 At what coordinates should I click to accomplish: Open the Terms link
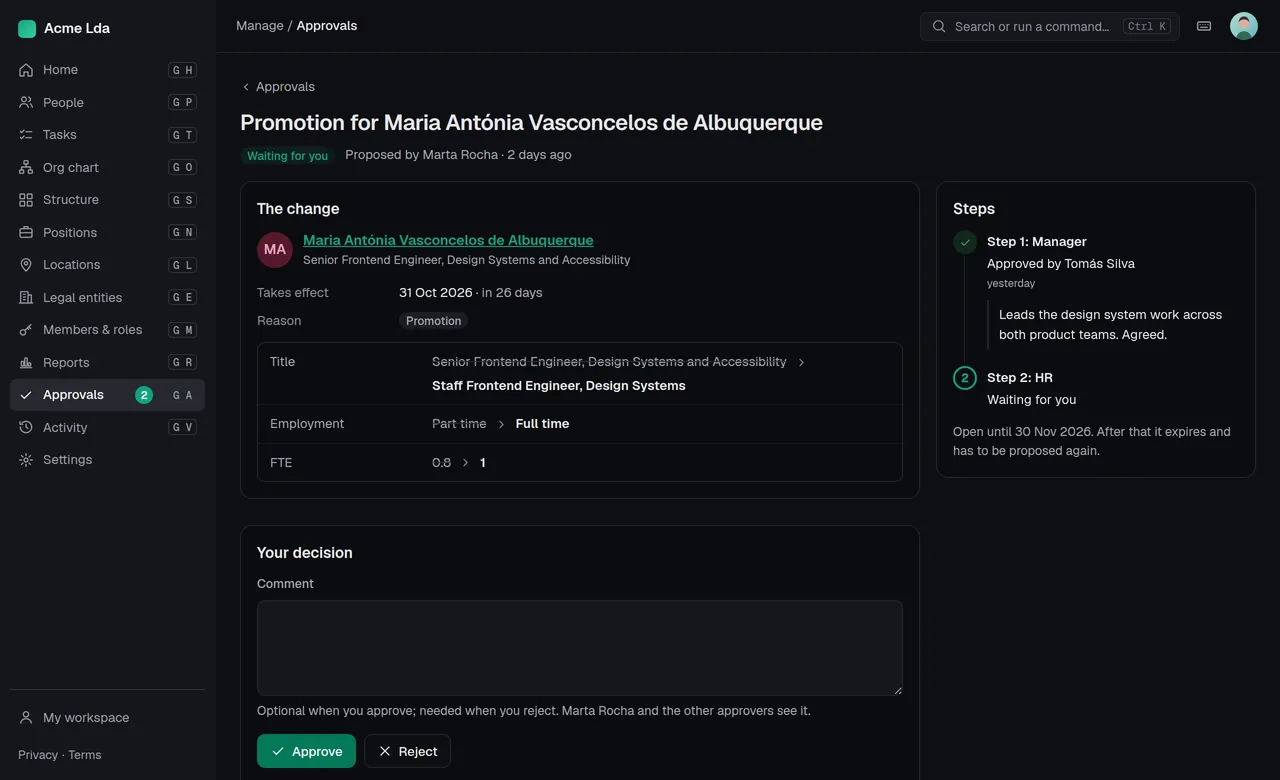[x=85, y=755]
